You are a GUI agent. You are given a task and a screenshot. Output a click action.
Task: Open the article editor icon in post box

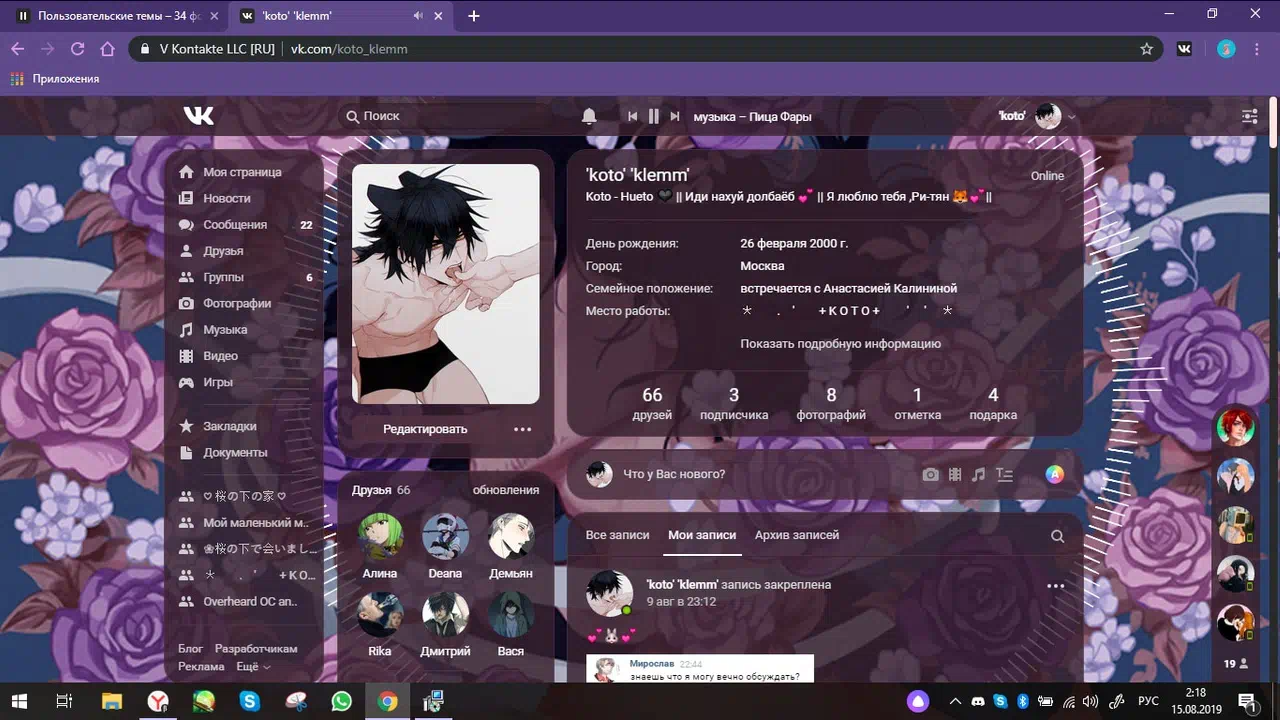tap(1004, 475)
